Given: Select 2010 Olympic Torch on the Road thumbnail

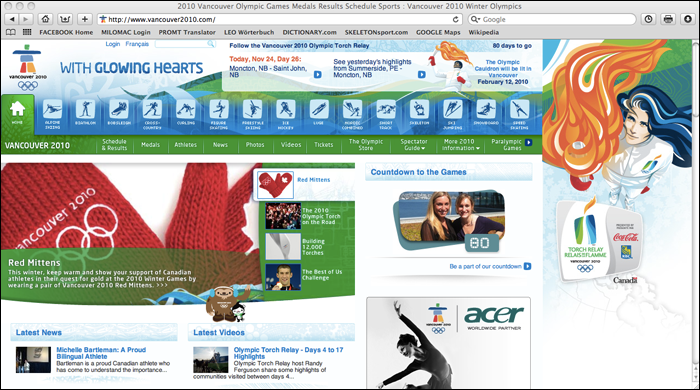Looking at the screenshot, I should tap(283, 216).
